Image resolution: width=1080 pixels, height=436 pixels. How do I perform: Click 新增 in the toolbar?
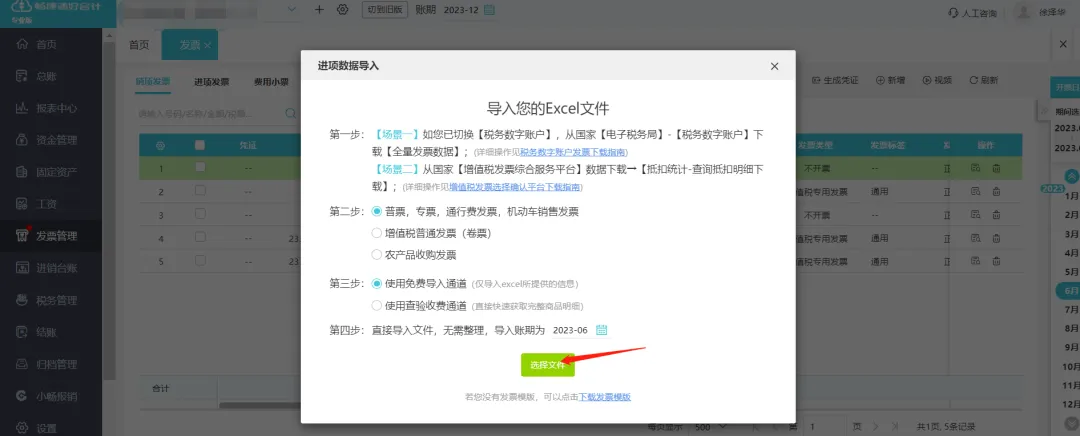pos(891,80)
